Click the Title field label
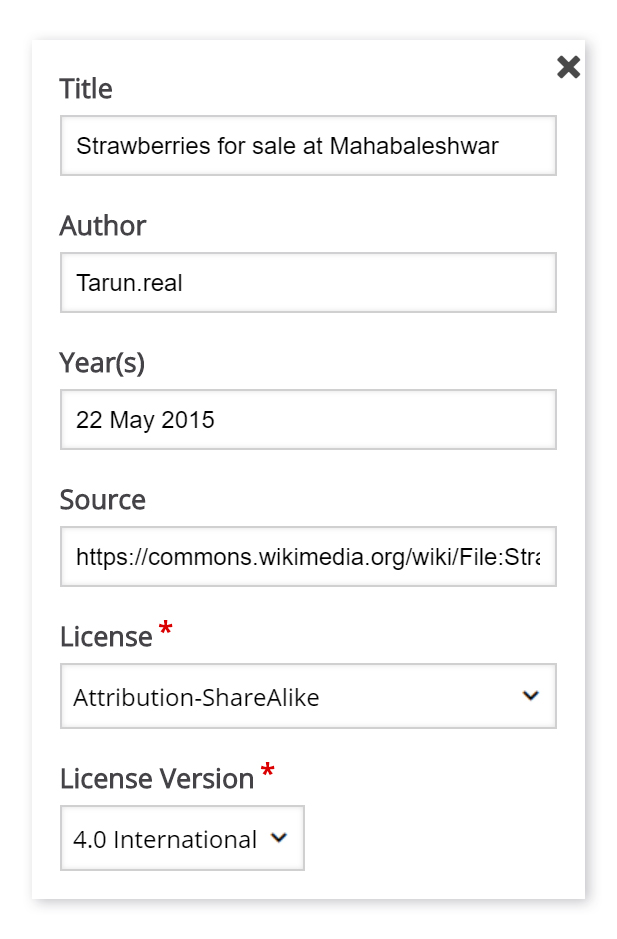The width and height of the screenshot is (617, 939). click(x=86, y=89)
